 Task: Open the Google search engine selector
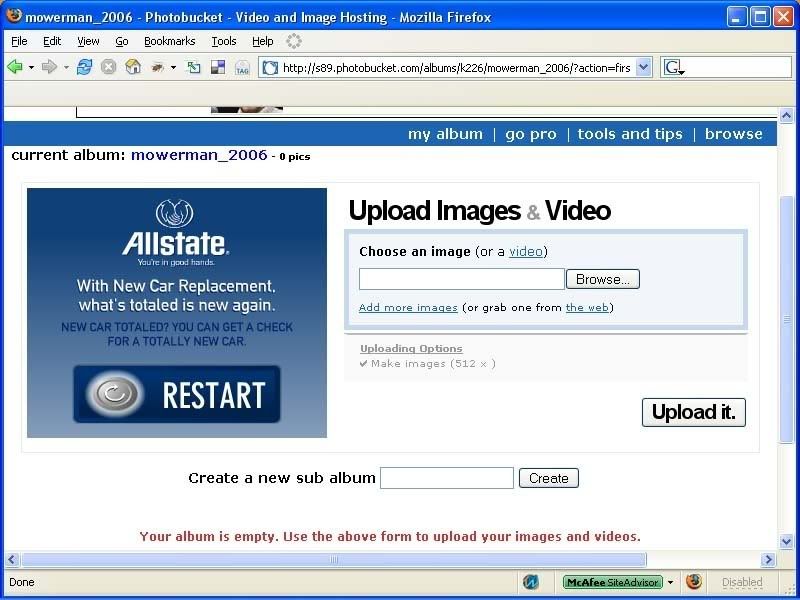point(673,67)
